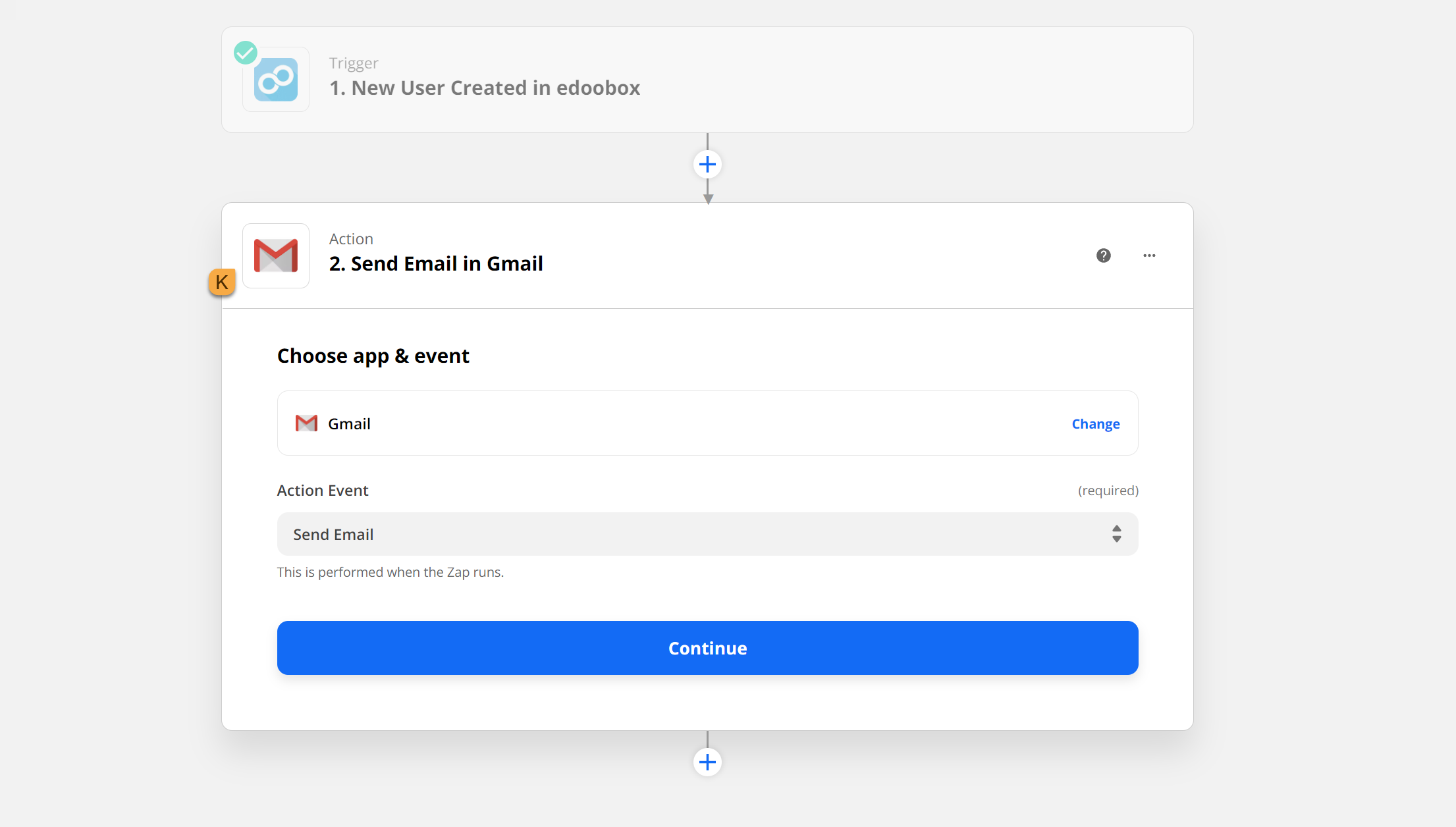1456x827 pixels.
Task: Open the three-dot action options menu
Action: point(1149,255)
